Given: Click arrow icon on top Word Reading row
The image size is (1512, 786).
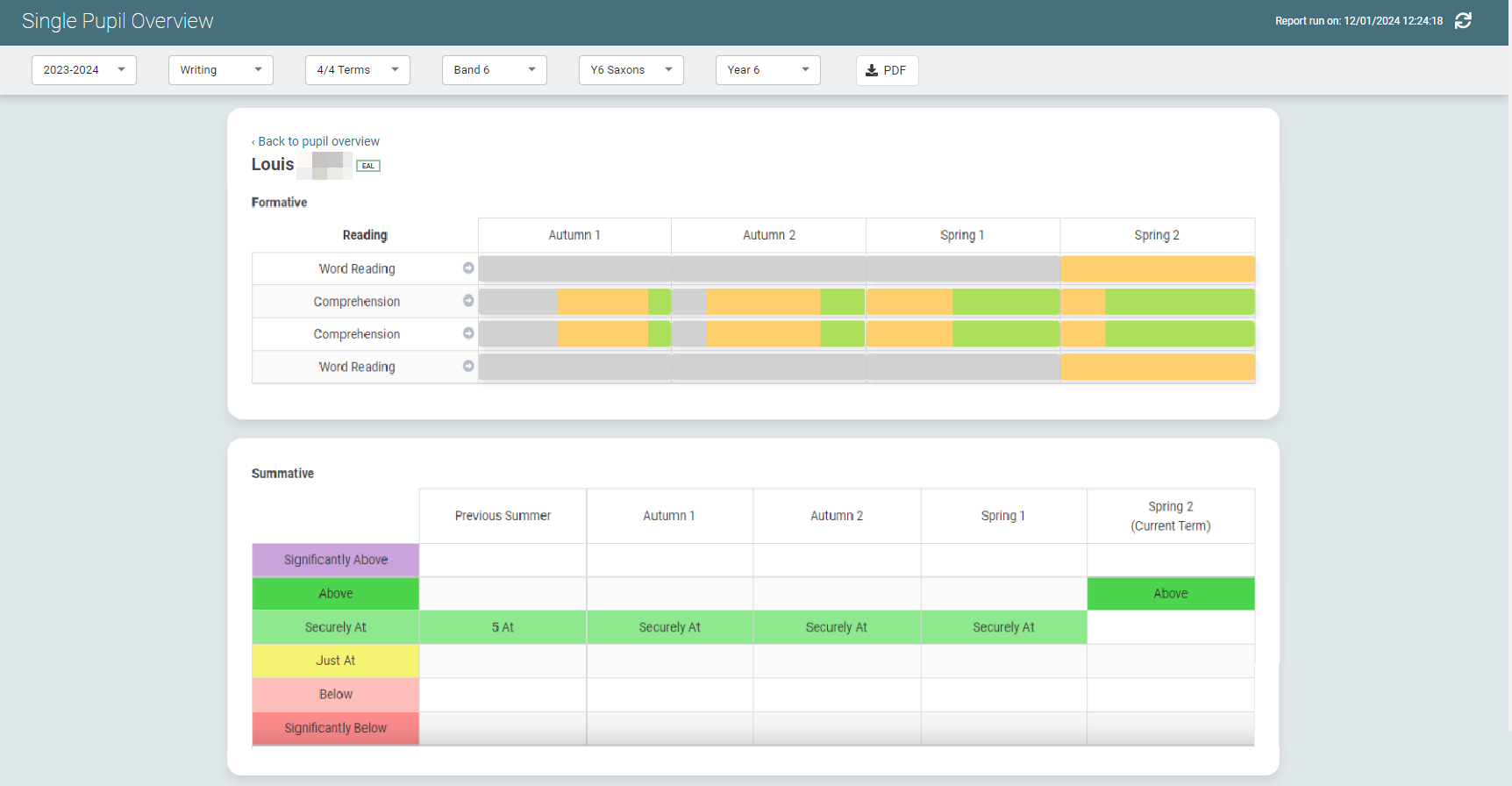Looking at the screenshot, I should [468, 268].
